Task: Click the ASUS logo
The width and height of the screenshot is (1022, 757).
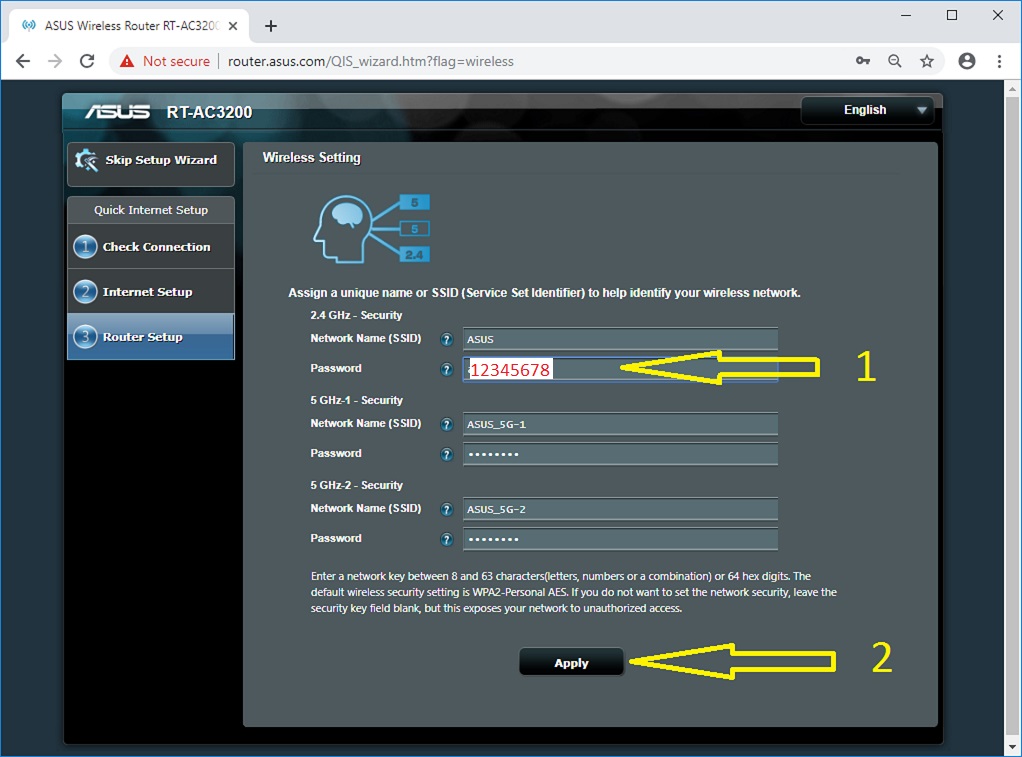Action: tap(117, 112)
